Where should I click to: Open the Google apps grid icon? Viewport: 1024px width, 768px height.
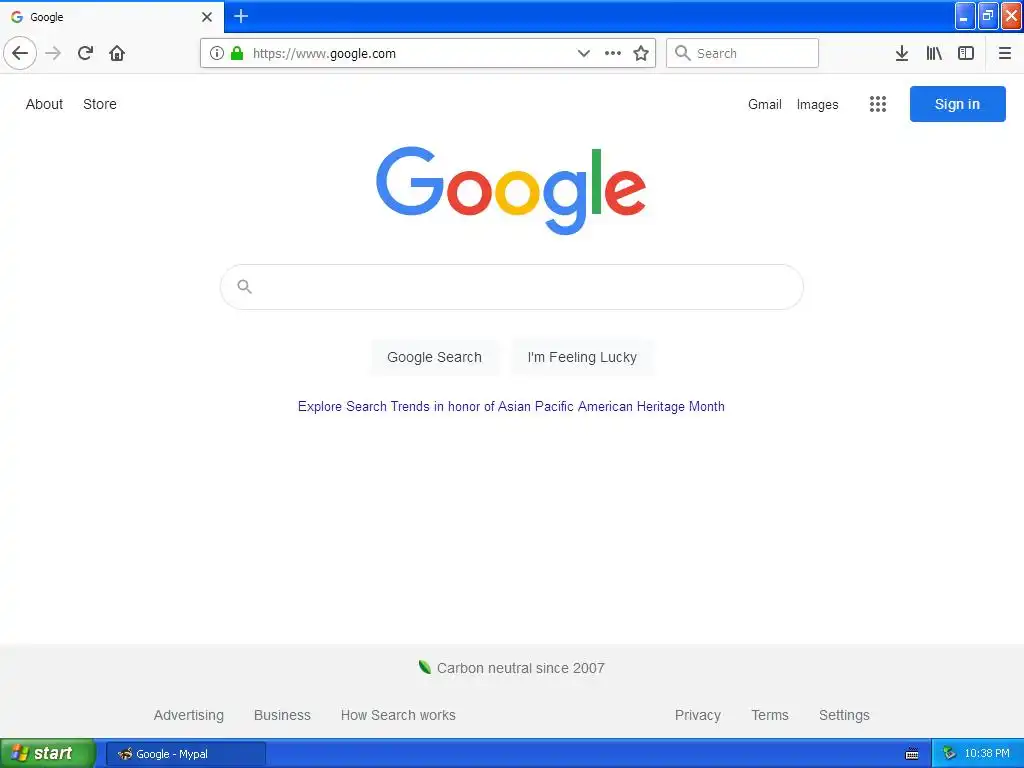pos(878,104)
